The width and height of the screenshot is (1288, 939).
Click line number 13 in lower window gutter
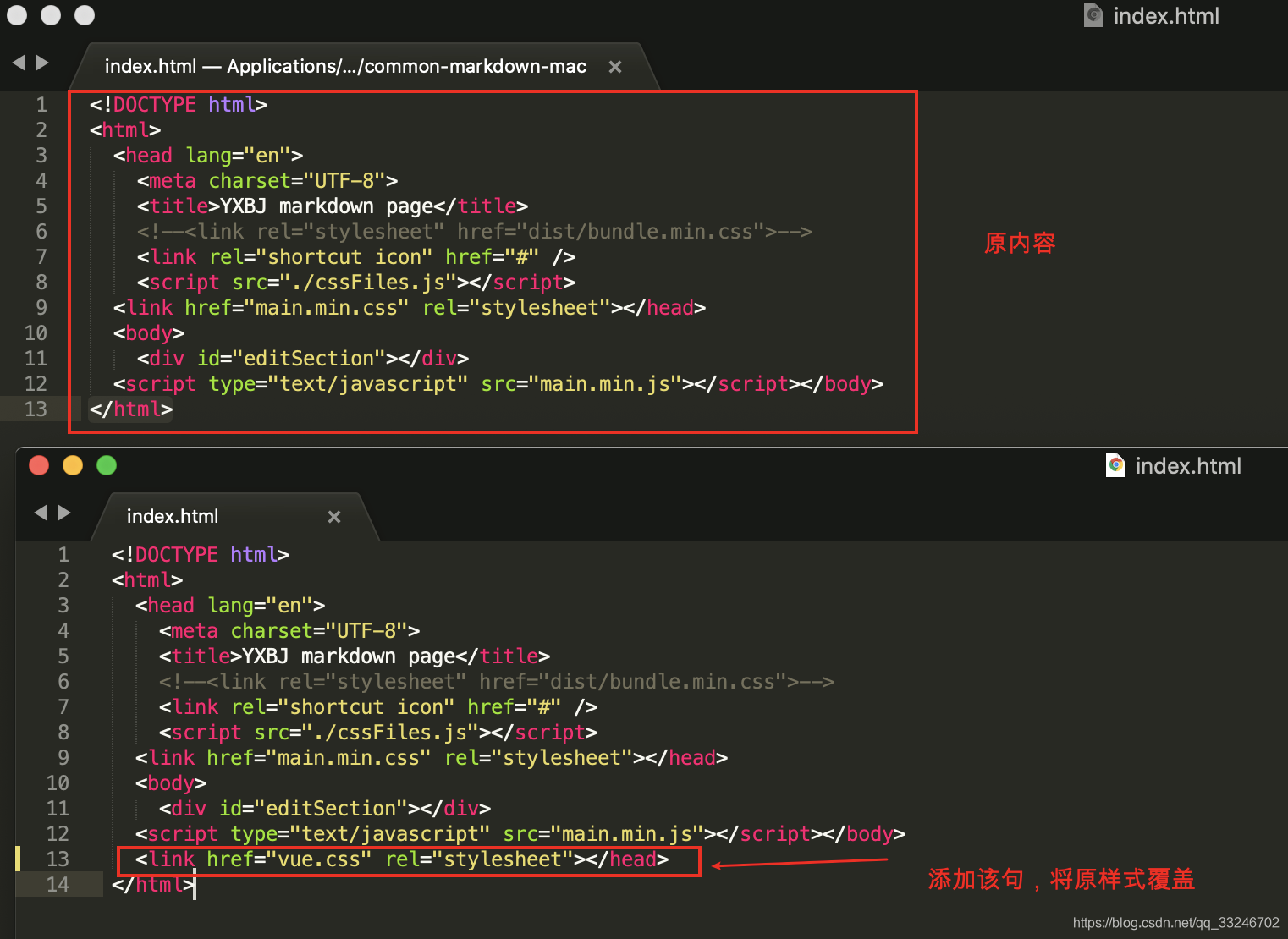coord(58,859)
